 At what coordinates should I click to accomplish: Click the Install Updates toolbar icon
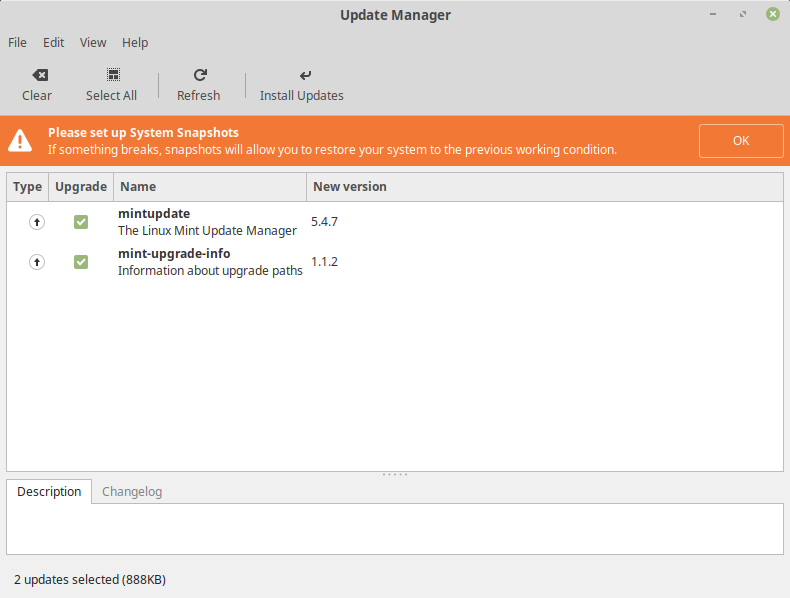click(304, 75)
